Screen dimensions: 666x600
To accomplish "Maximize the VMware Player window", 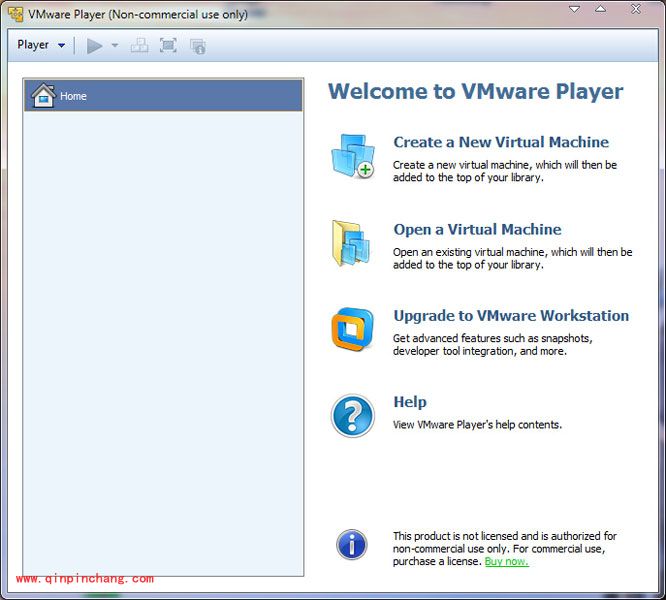I will pos(601,9).
